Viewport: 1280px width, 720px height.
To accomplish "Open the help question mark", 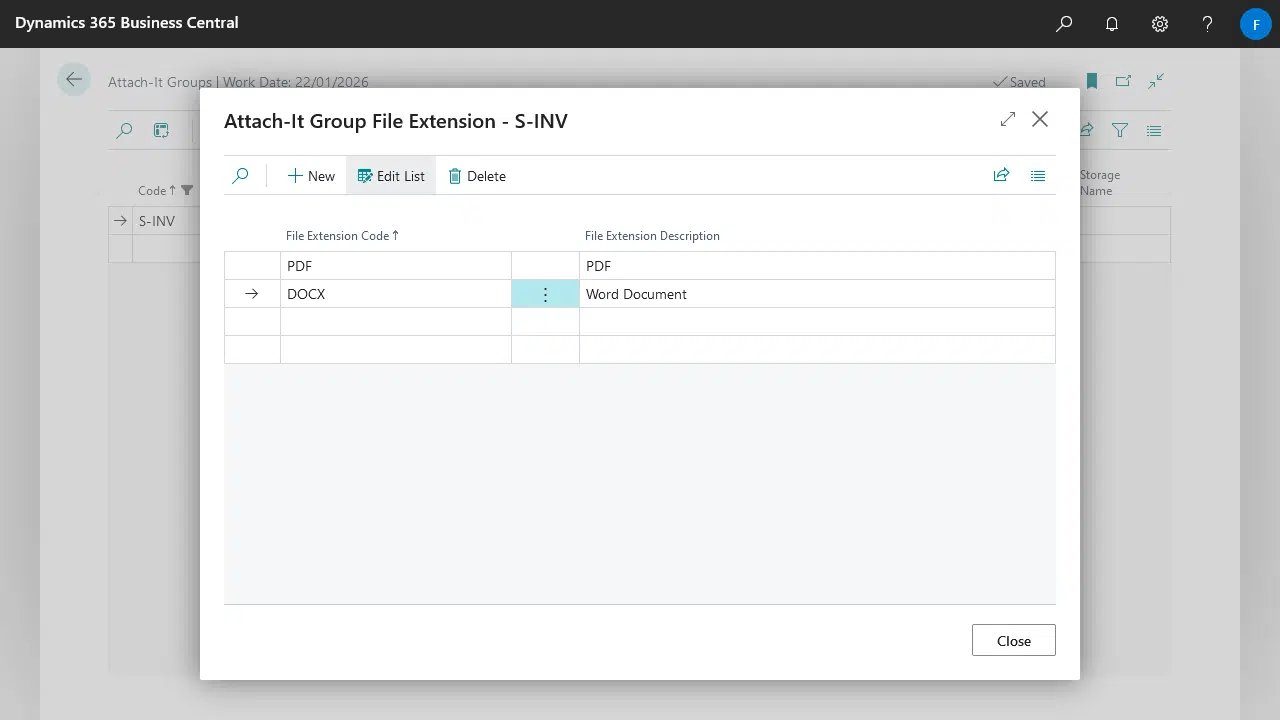I will pos(1208,24).
